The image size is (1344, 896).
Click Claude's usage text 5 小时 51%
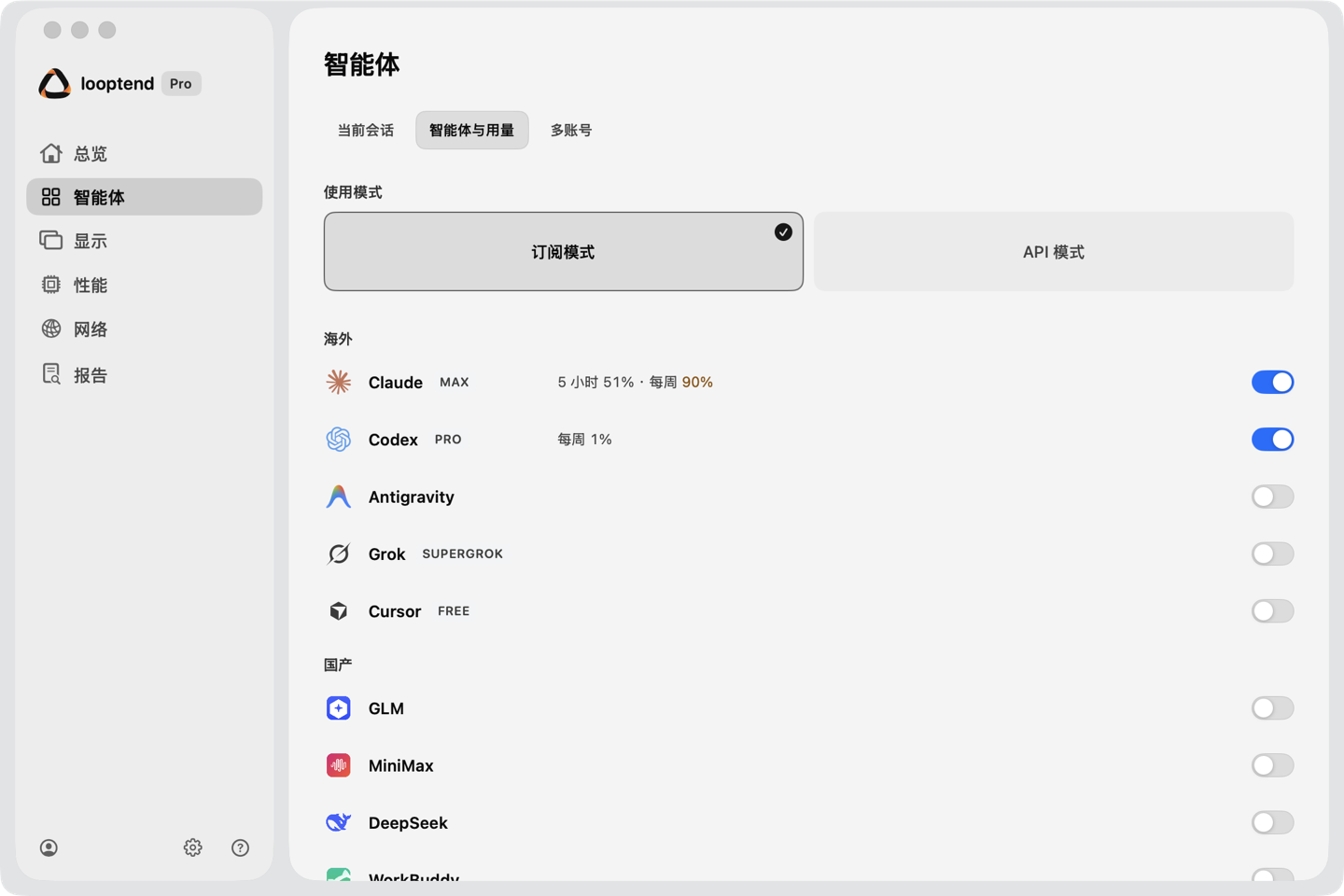click(x=595, y=382)
